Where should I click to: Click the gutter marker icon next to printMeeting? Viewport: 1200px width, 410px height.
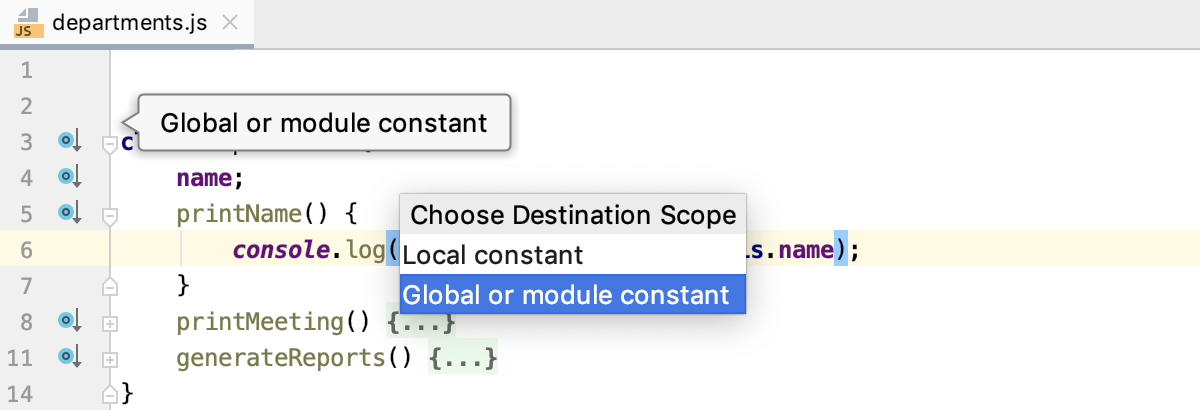pos(68,321)
